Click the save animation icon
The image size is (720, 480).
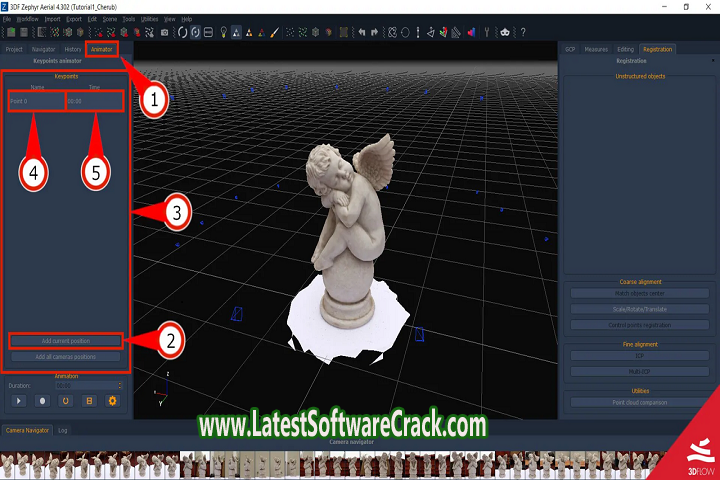coord(88,401)
